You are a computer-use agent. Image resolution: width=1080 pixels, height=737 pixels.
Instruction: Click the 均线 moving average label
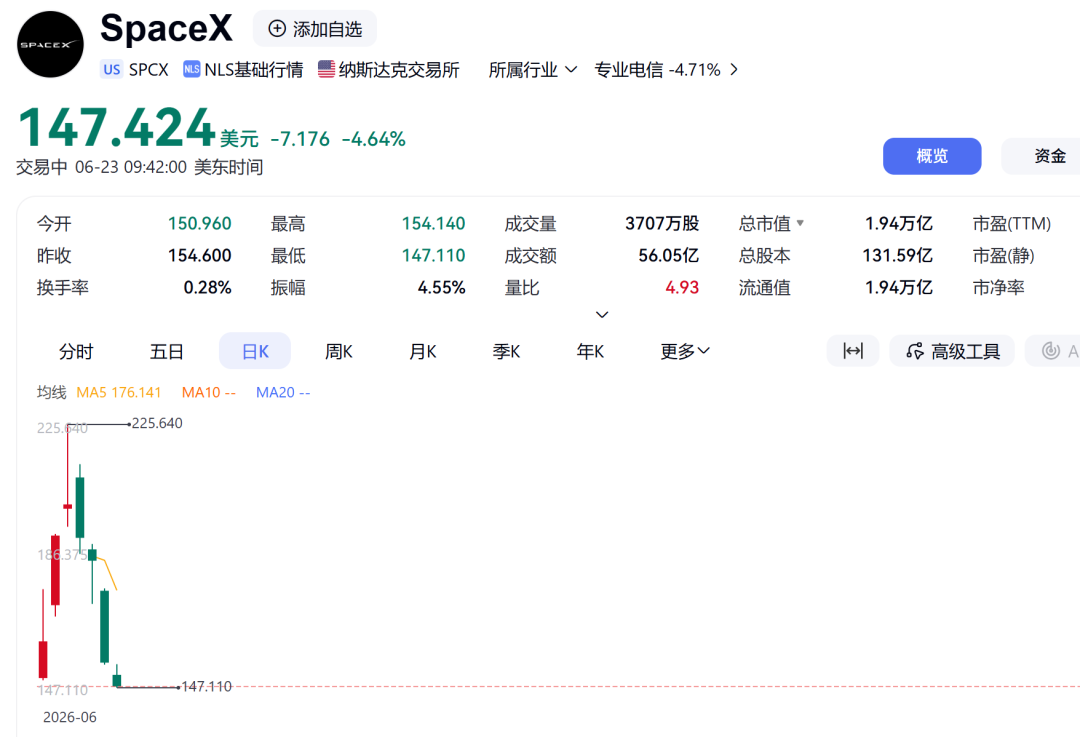click(x=52, y=393)
